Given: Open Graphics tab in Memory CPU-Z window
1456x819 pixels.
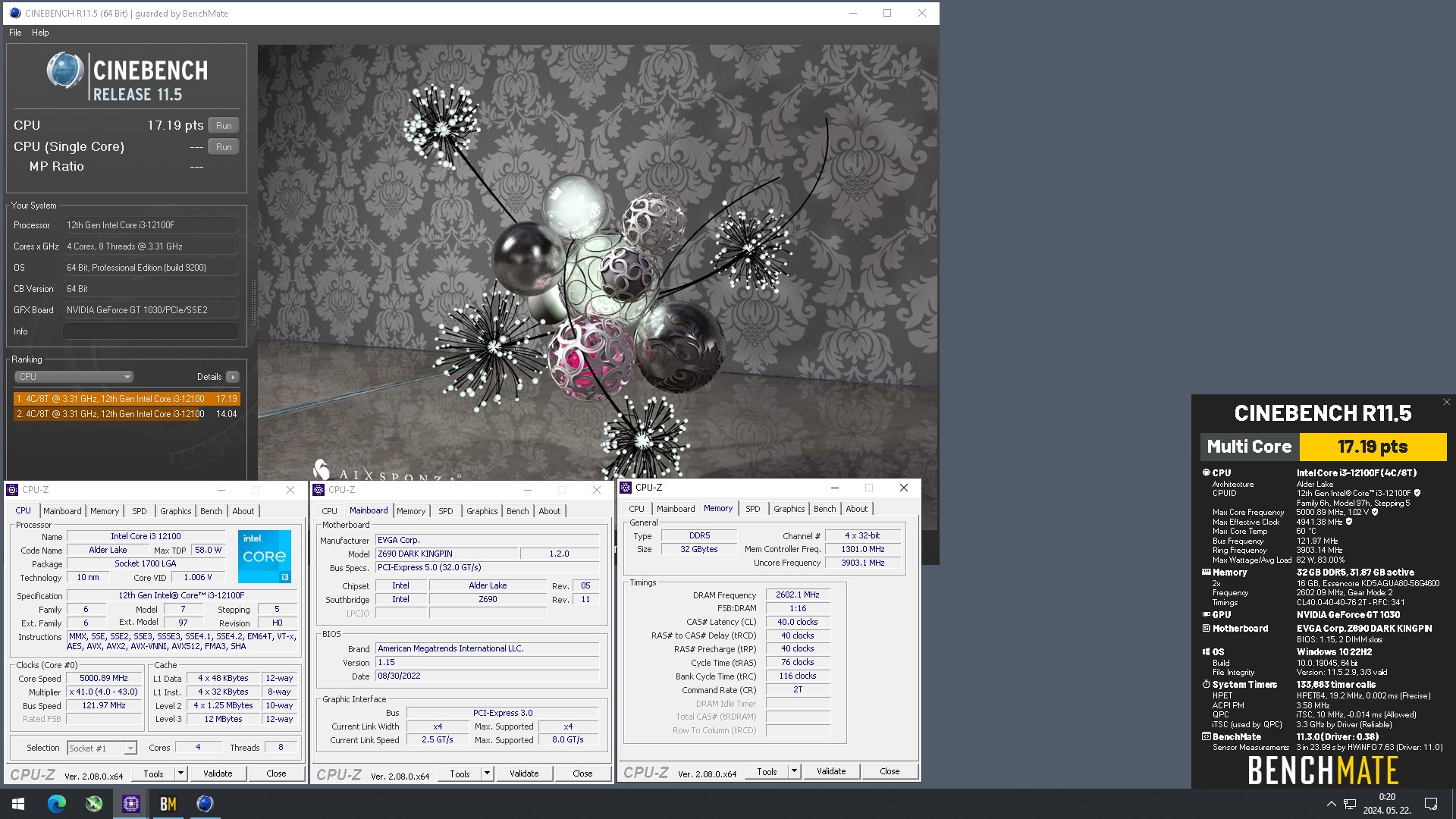Looking at the screenshot, I should (x=789, y=509).
